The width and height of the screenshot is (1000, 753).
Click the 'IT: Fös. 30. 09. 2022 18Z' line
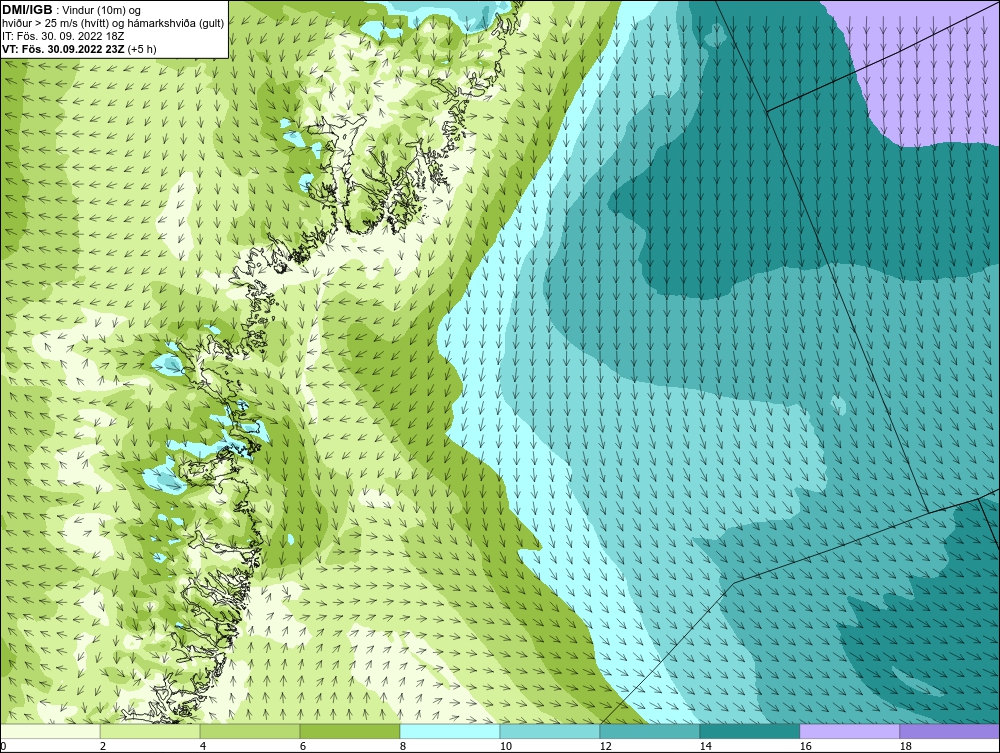tap(63, 36)
